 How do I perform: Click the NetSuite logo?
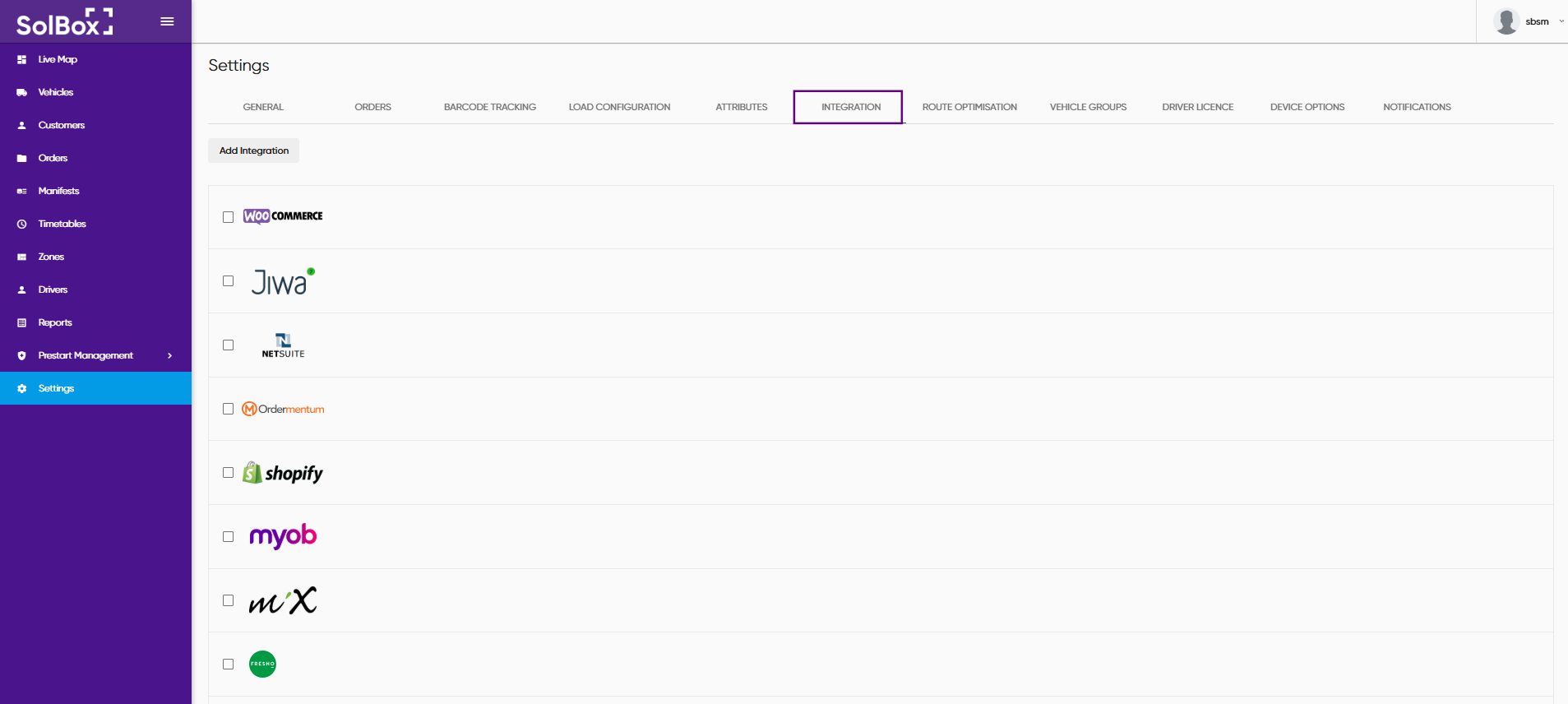pos(283,345)
